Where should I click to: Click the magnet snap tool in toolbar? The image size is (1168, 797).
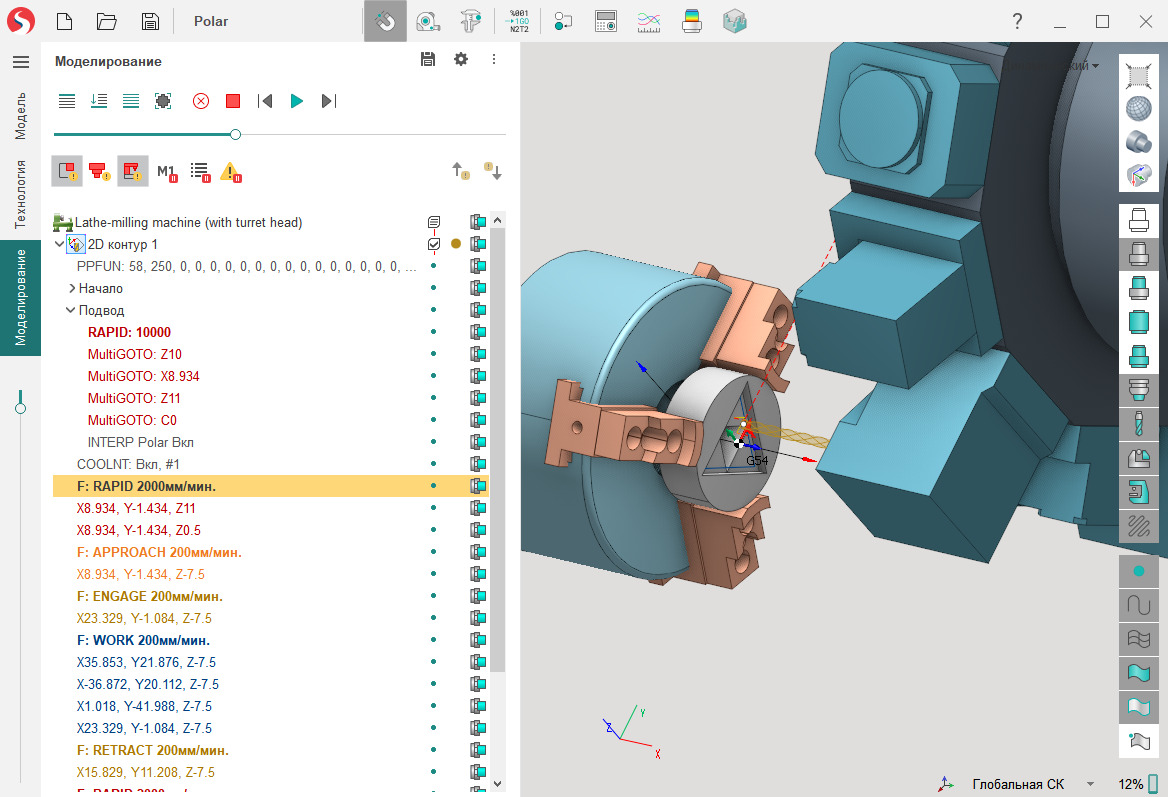click(x=385, y=21)
